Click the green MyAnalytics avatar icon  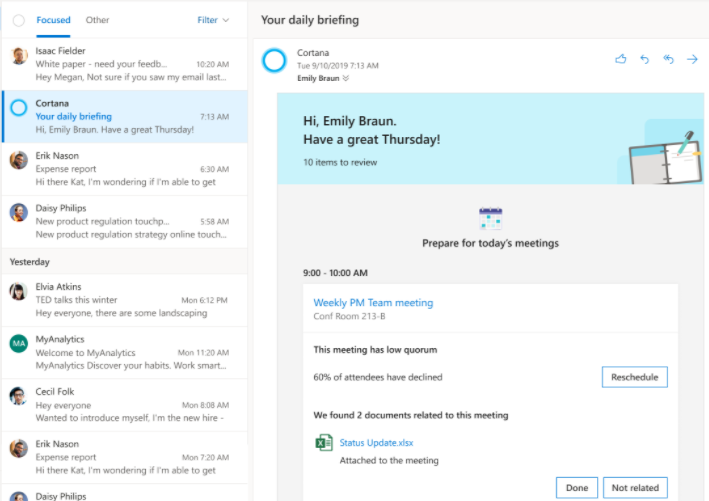18,344
